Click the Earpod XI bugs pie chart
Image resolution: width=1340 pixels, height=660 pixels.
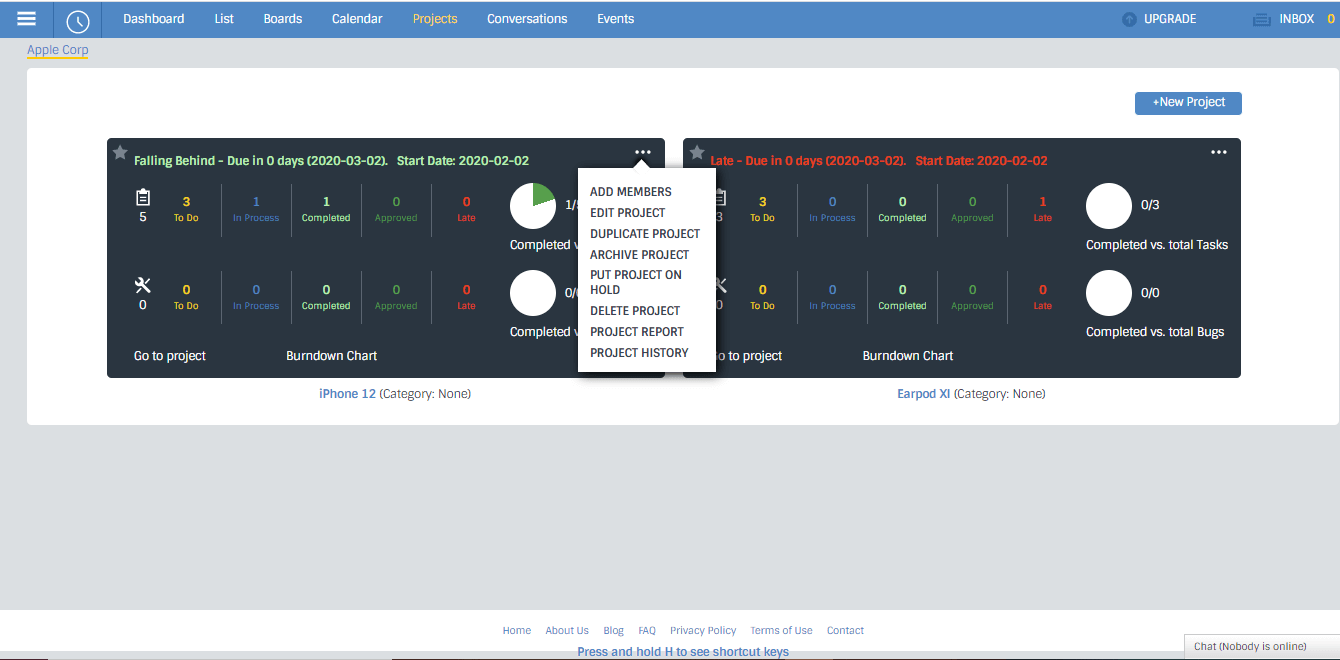pos(1109,293)
